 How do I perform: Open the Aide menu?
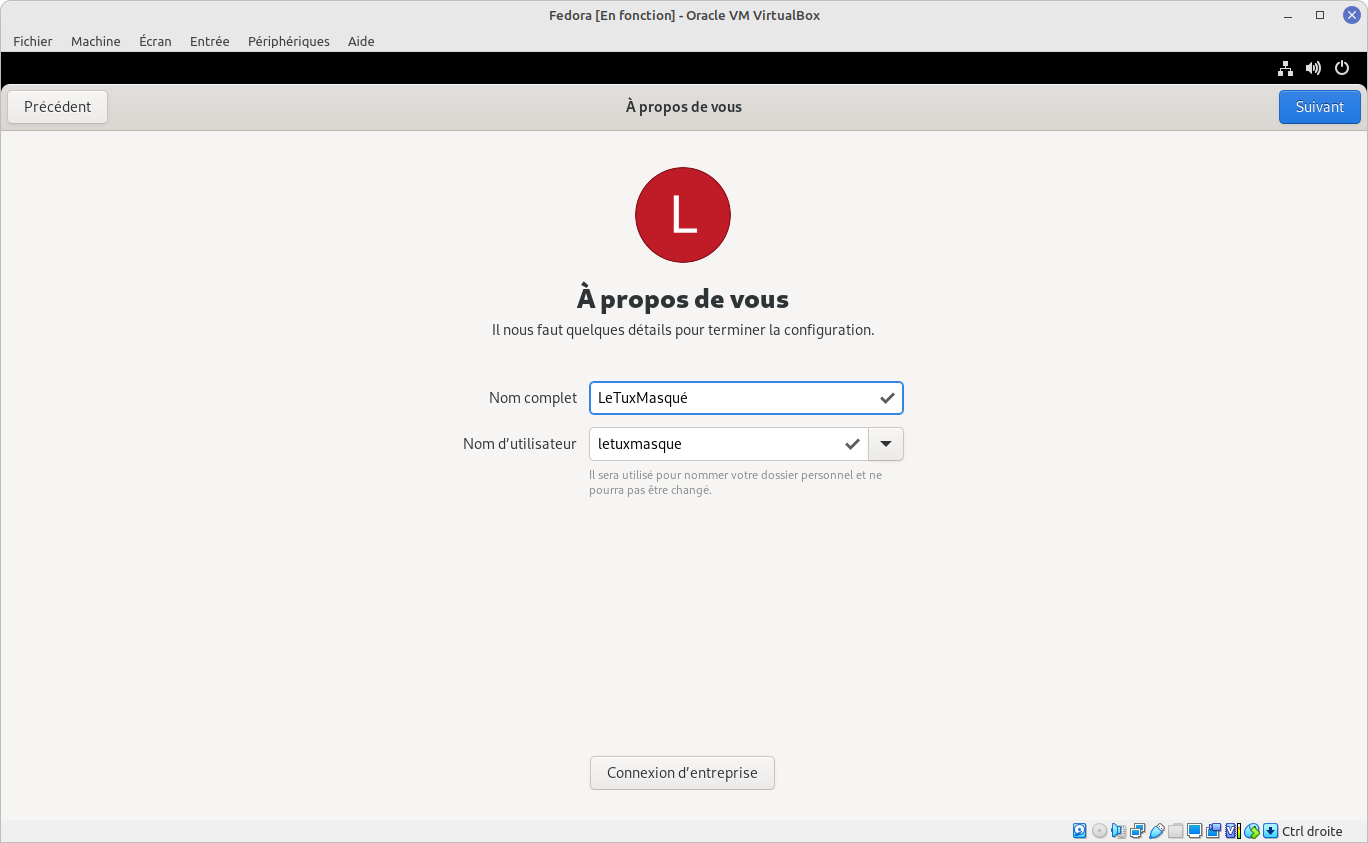[x=361, y=41]
